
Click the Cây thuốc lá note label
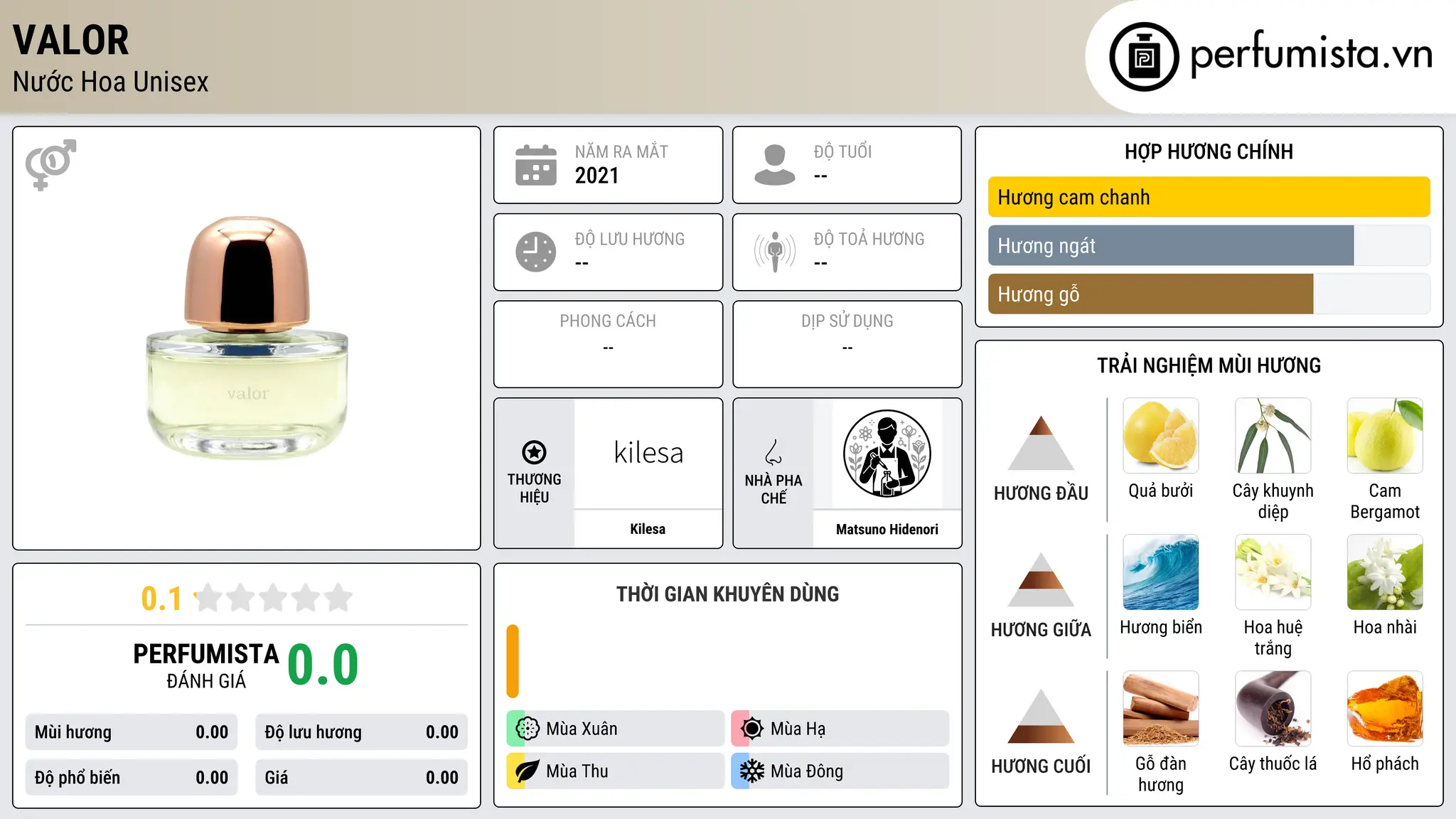coord(1273,764)
